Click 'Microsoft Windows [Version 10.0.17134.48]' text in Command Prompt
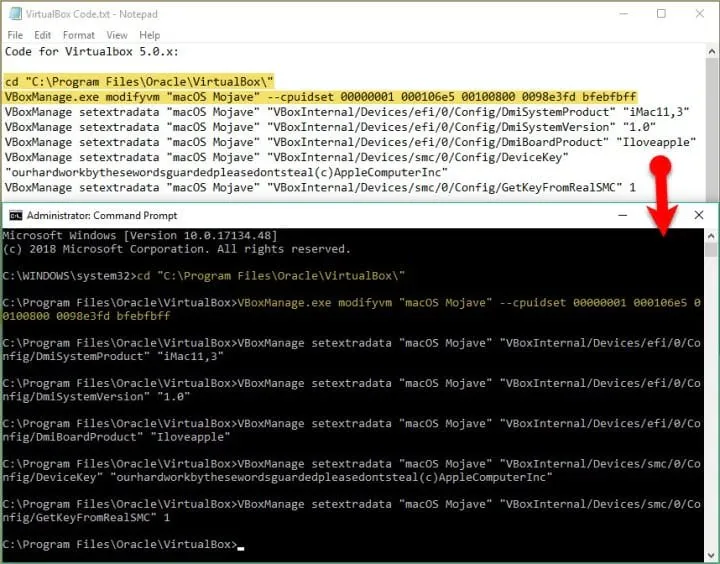Image resolution: width=720 pixels, height=564 pixels. 140,236
